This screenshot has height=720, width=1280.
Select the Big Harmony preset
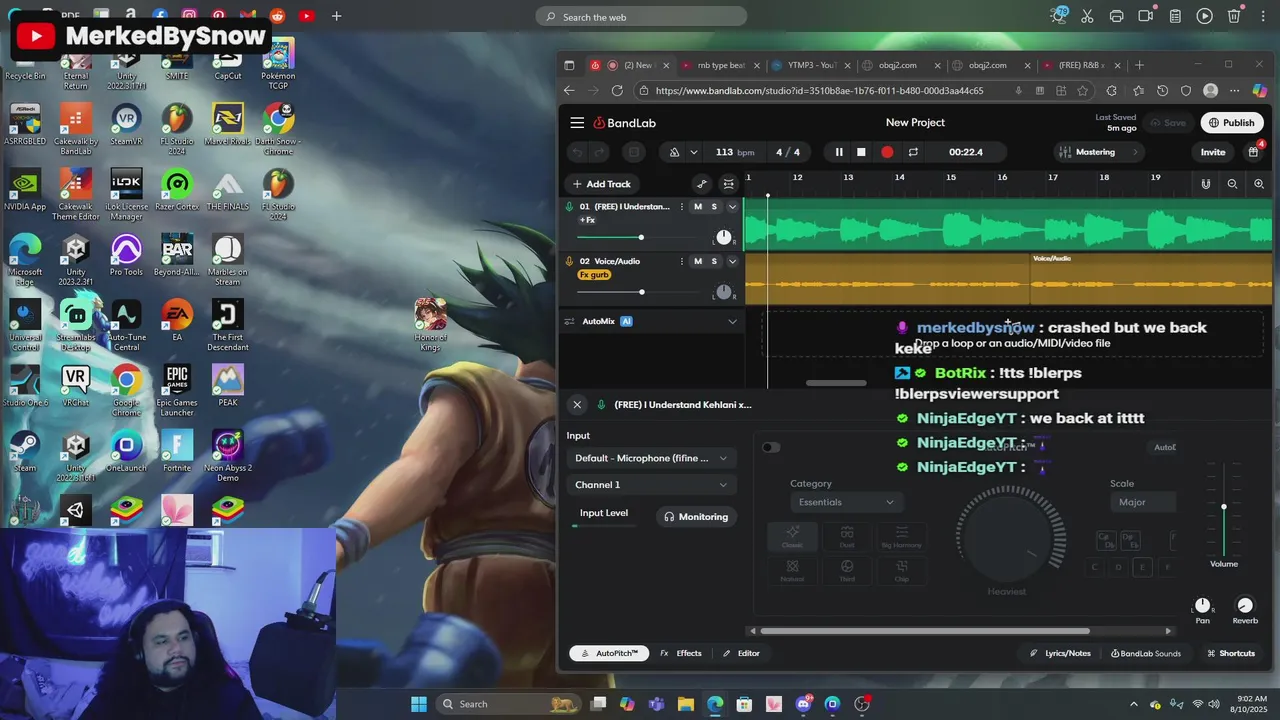tap(901, 537)
